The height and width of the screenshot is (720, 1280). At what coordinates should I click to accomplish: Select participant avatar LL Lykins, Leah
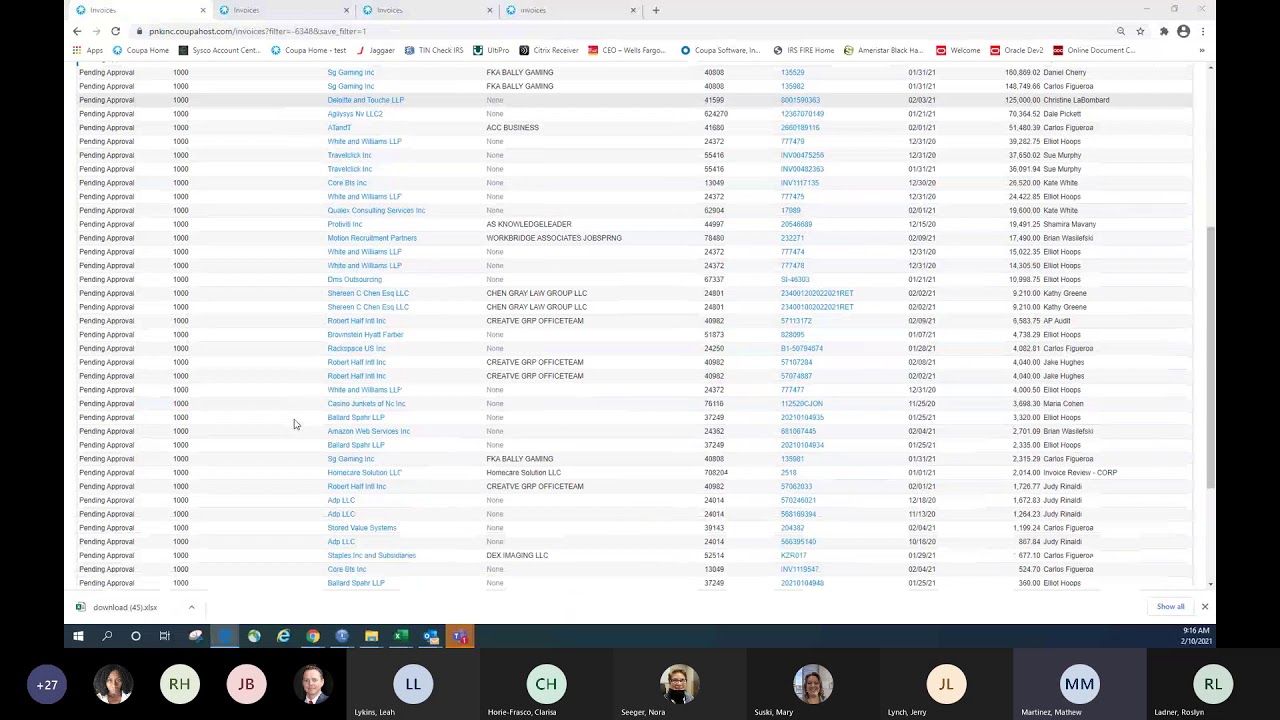[413, 685]
